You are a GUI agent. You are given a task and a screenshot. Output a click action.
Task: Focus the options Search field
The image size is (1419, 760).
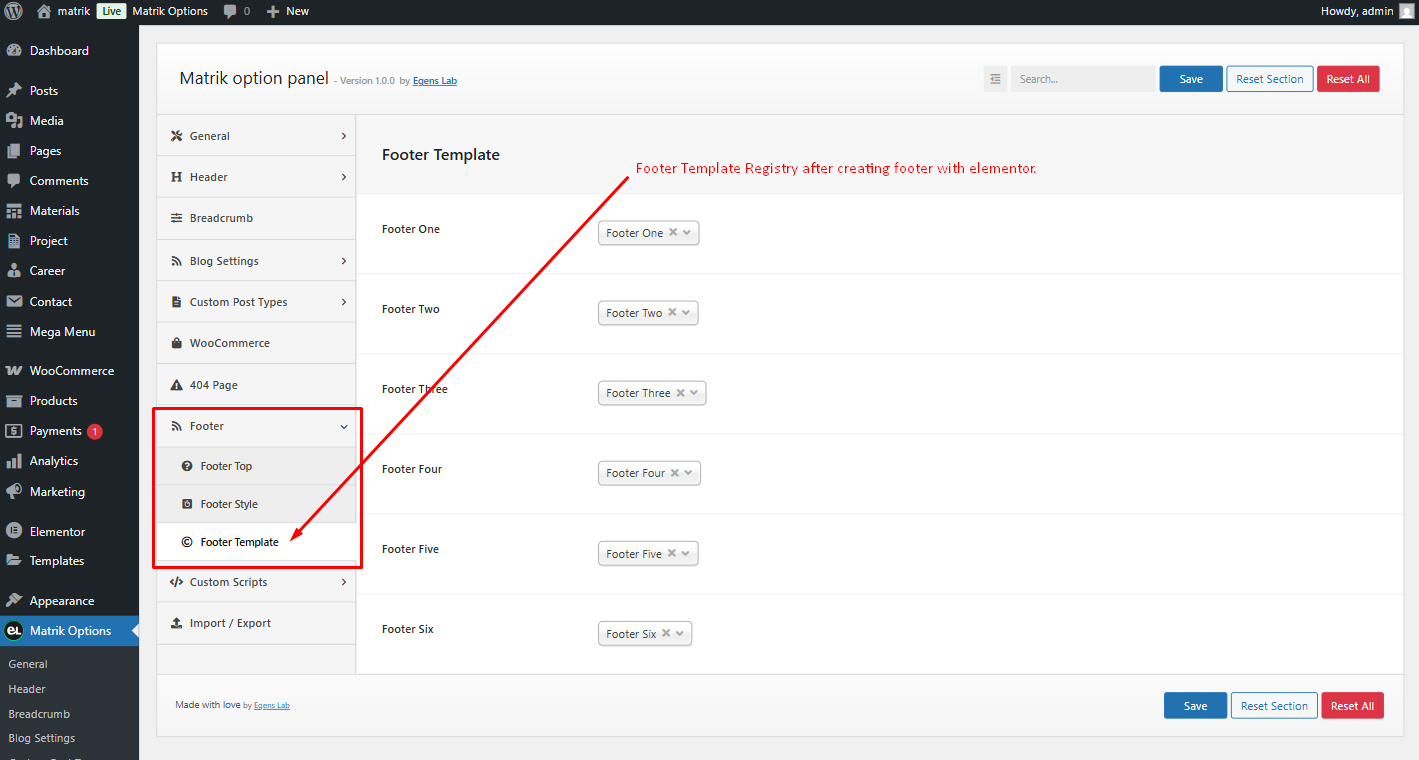tap(1083, 79)
